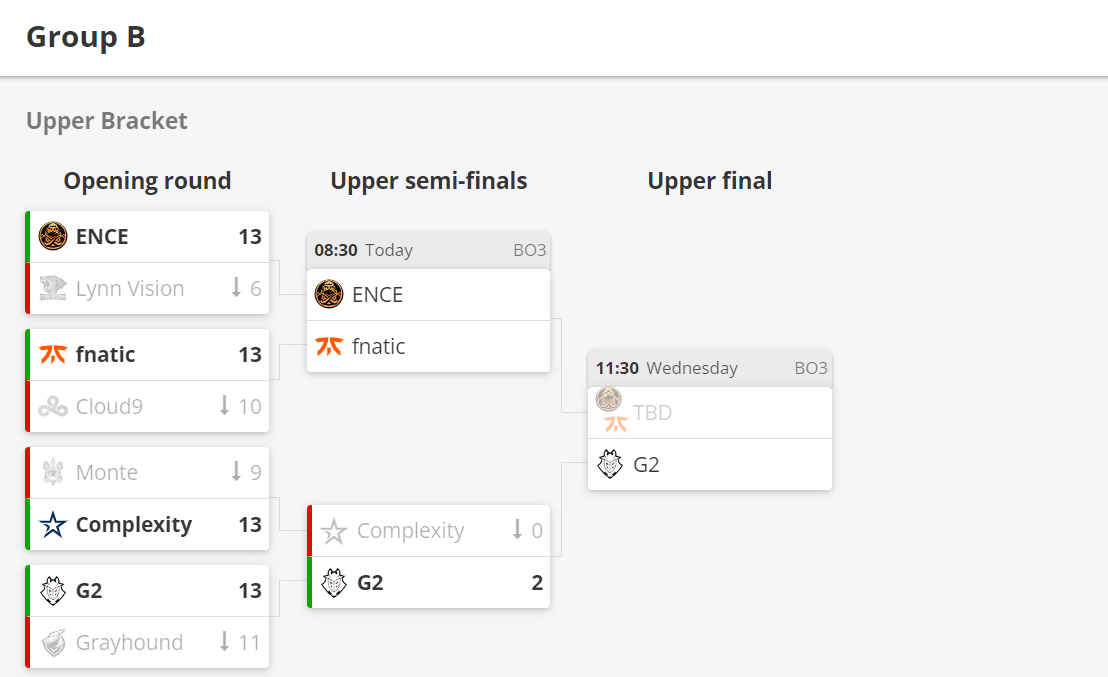Open the 08:30 Today match header
The image size is (1108, 677).
[428, 250]
